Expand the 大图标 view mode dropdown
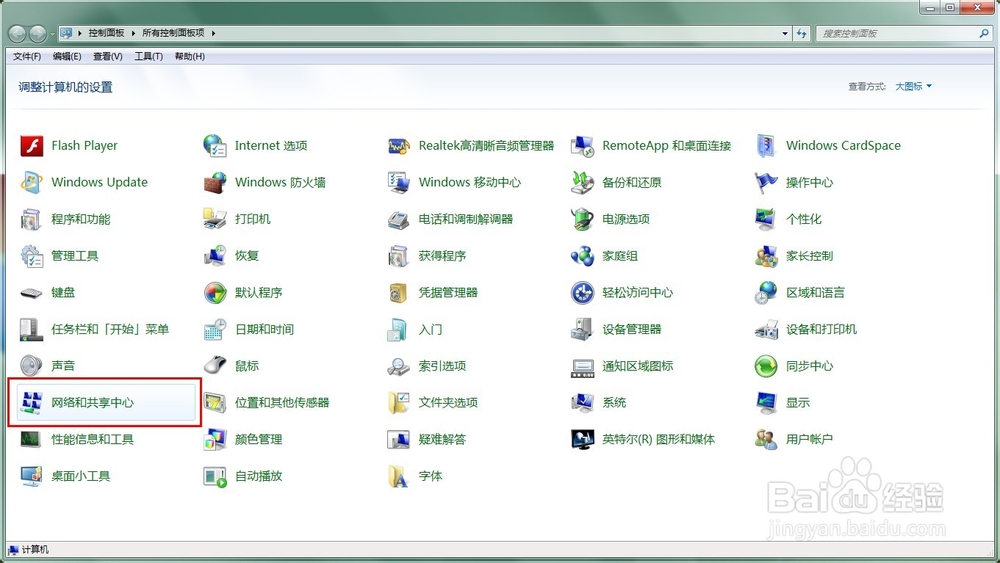Screen dimensions: 1000x563 click(x=913, y=86)
